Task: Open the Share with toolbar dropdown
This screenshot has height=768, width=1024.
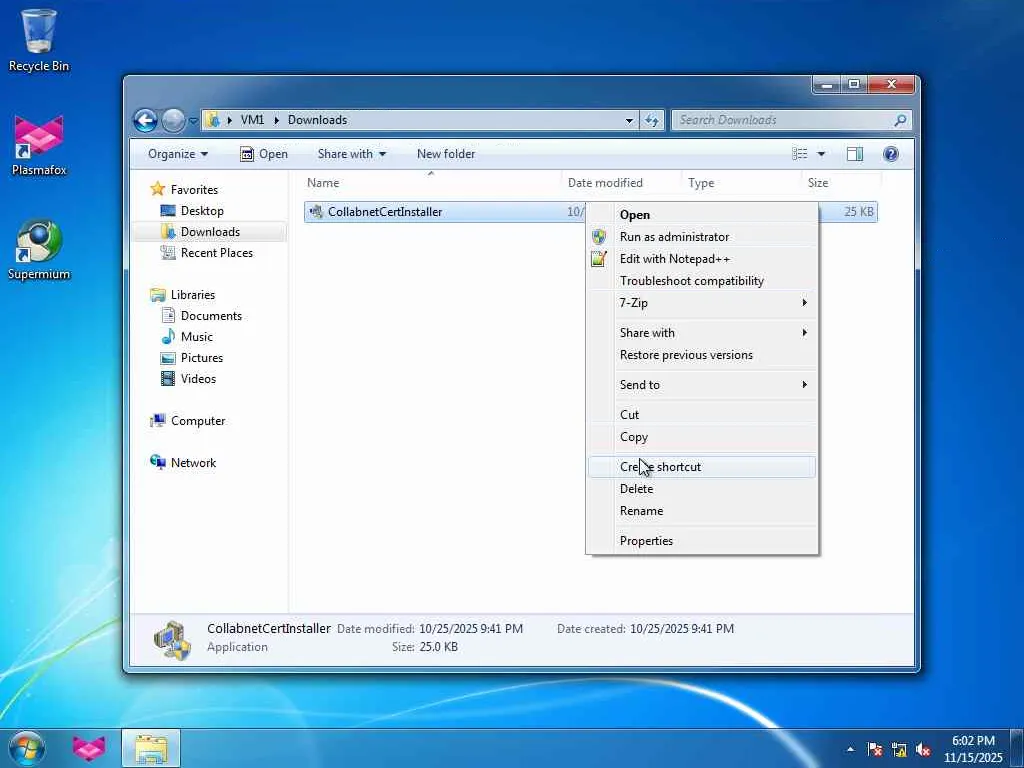Action: click(x=351, y=154)
